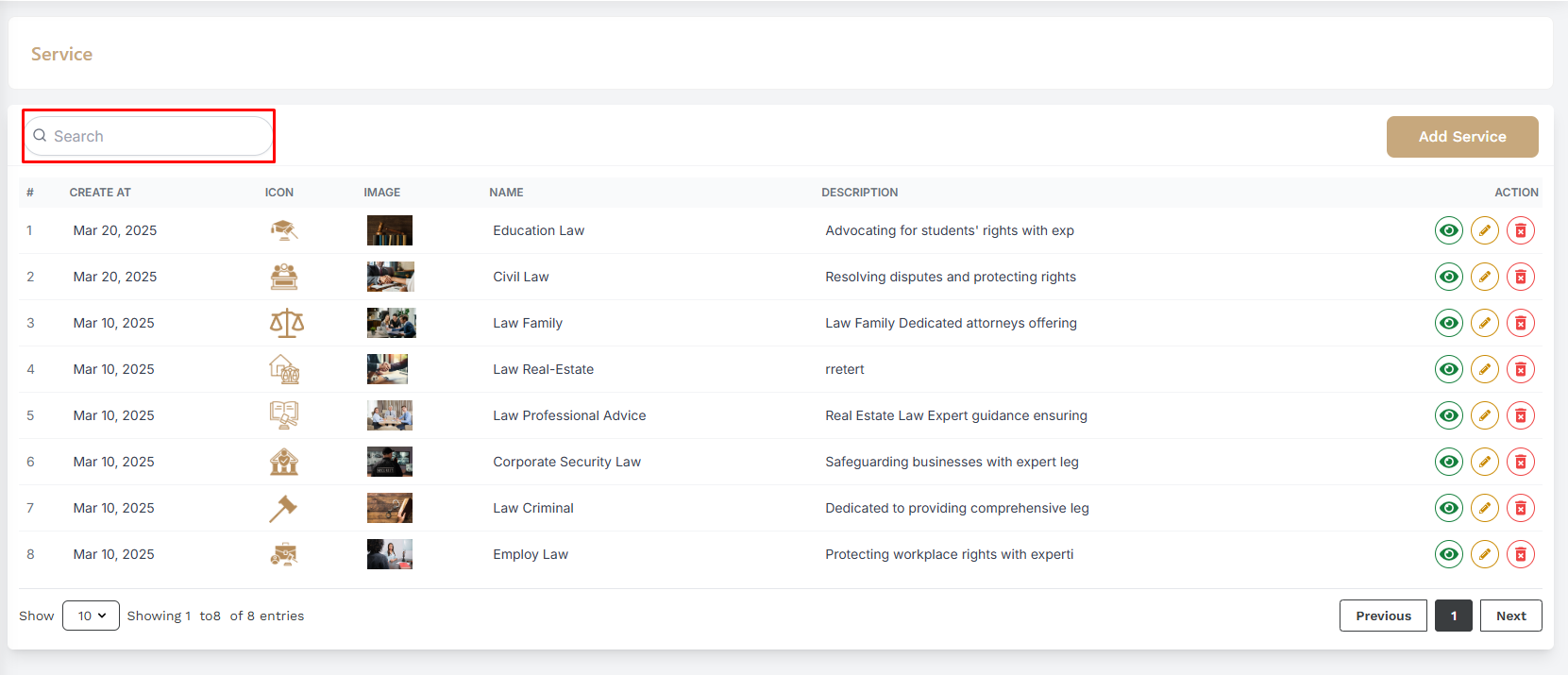Click 'Protecting workplace rights with experti' description

pyautogui.click(x=950, y=554)
